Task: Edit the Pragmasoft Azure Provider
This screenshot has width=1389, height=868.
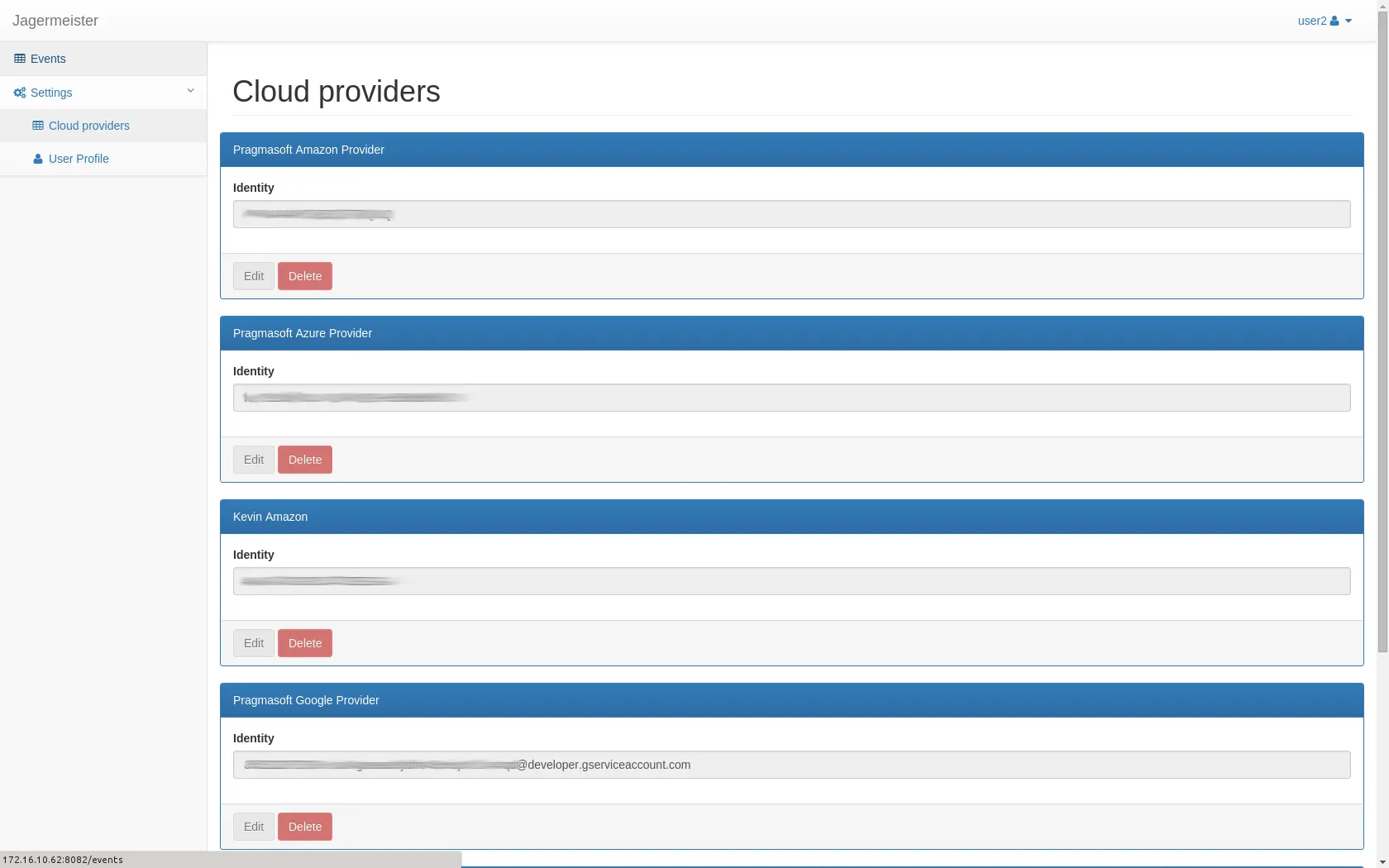Action: (254, 460)
